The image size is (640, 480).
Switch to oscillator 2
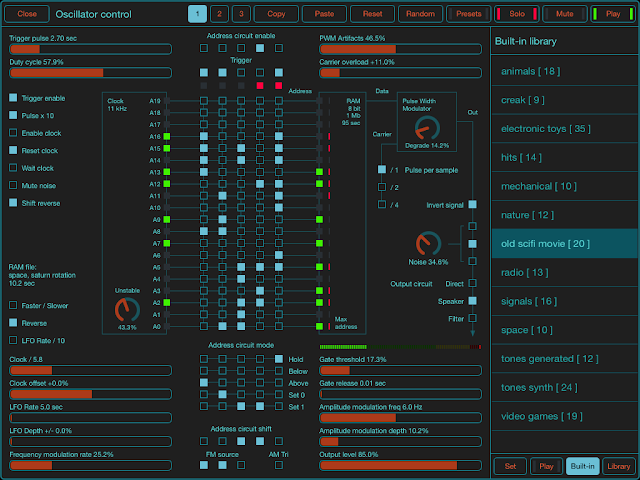[x=220, y=14]
